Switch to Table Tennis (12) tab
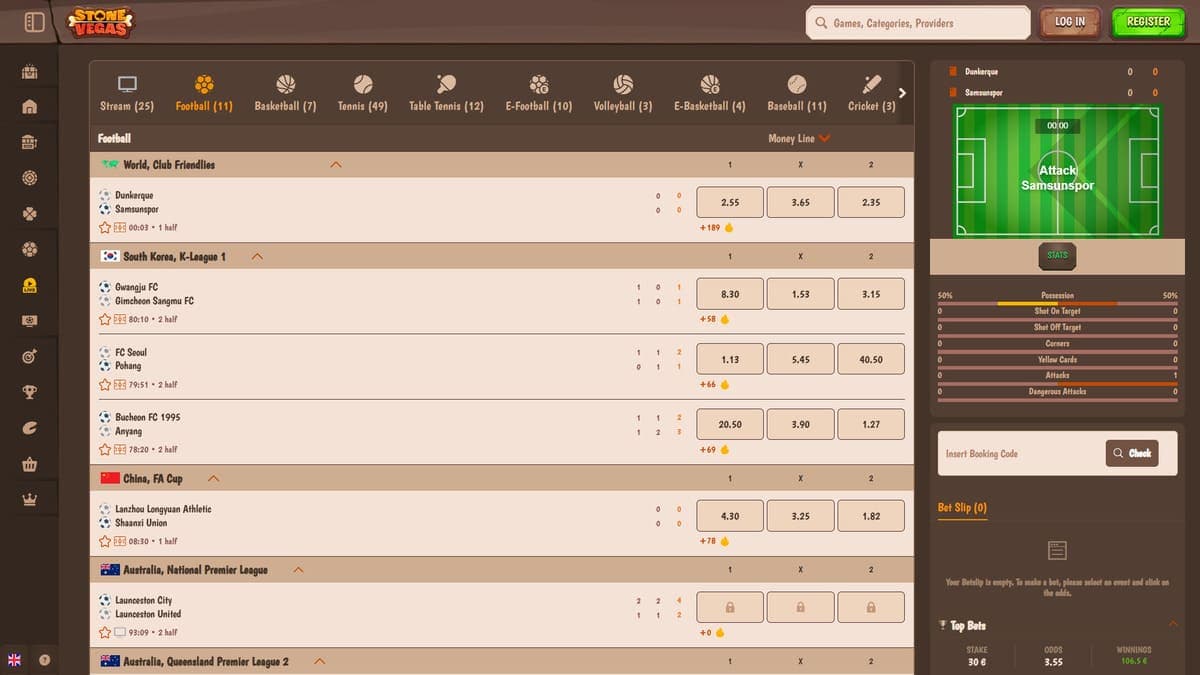This screenshot has width=1200, height=675. tap(446, 93)
